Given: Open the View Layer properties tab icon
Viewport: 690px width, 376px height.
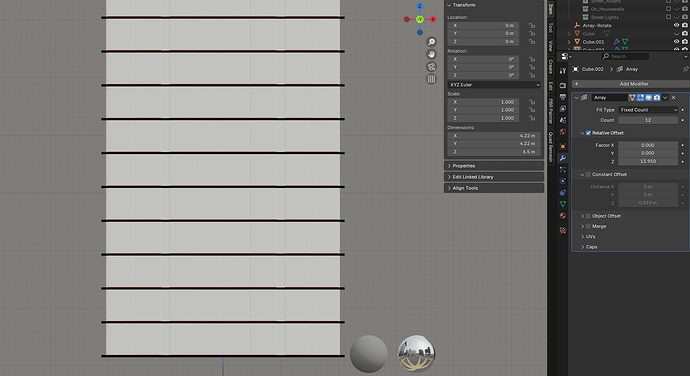Looking at the screenshot, I should tap(562, 108).
